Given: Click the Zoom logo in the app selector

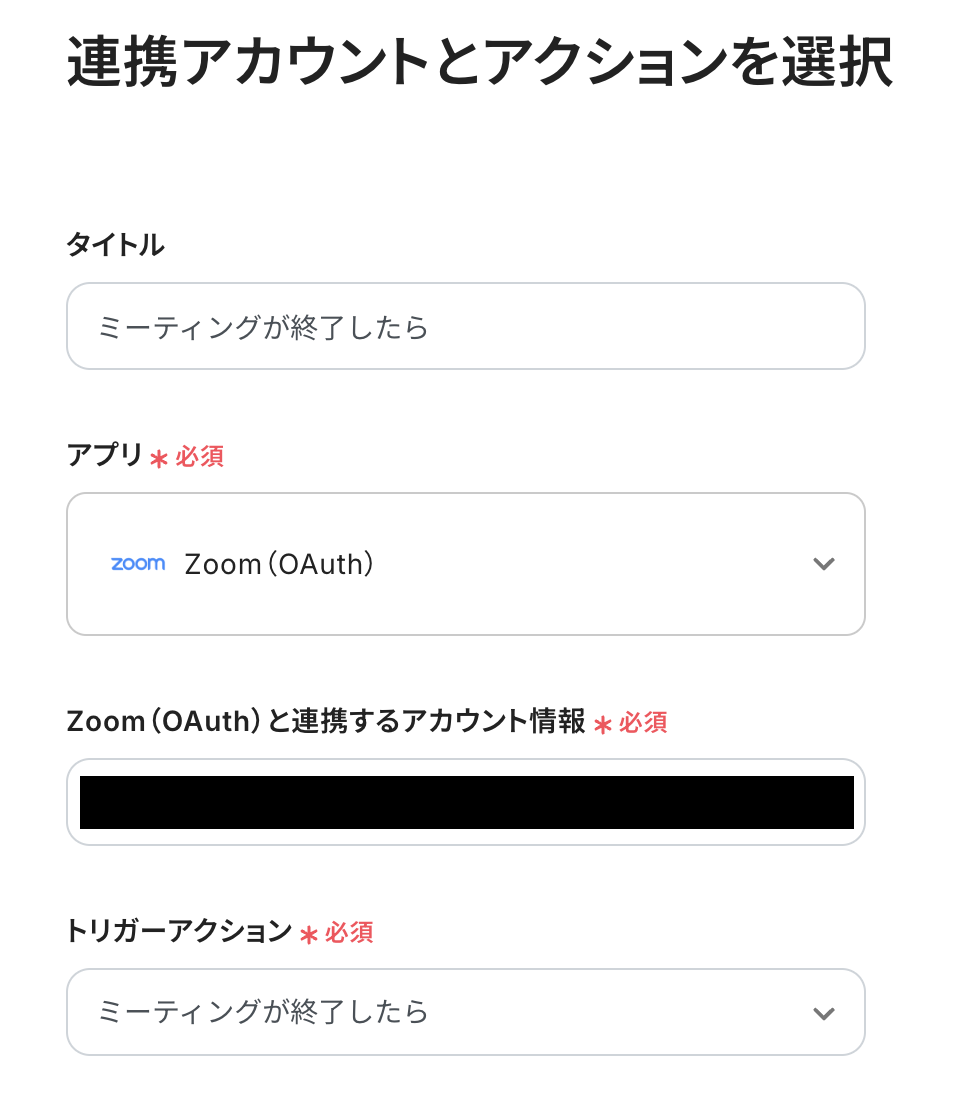Looking at the screenshot, I should (x=138, y=564).
